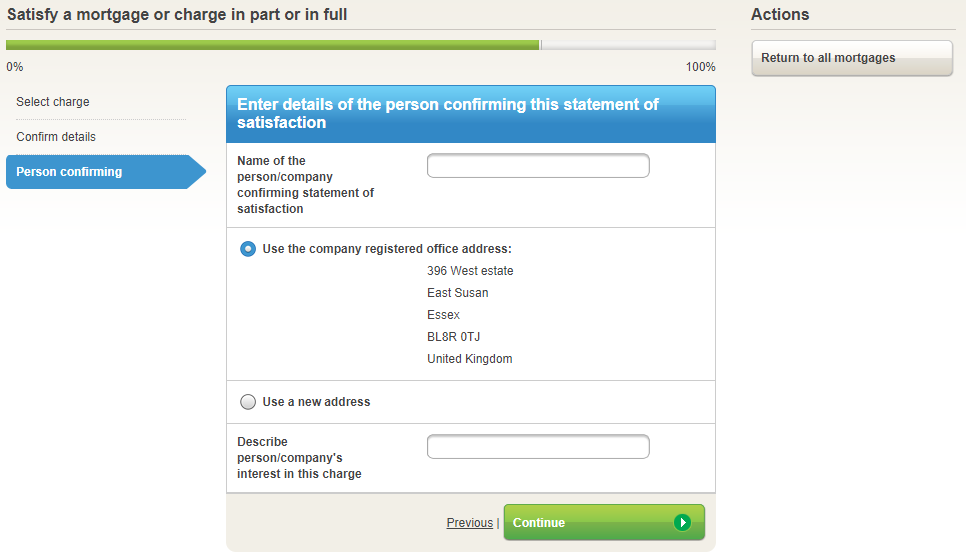The width and height of the screenshot is (966, 558).
Task: Click the name of person confirming field
Action: click(538, 166)
